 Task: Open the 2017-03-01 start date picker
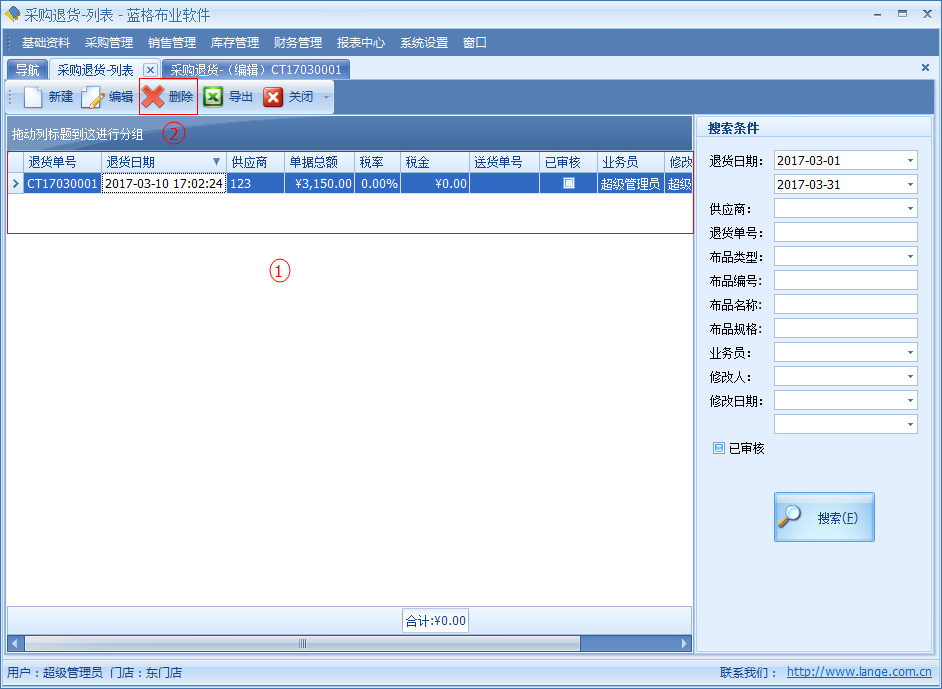(x=910, y=161)
